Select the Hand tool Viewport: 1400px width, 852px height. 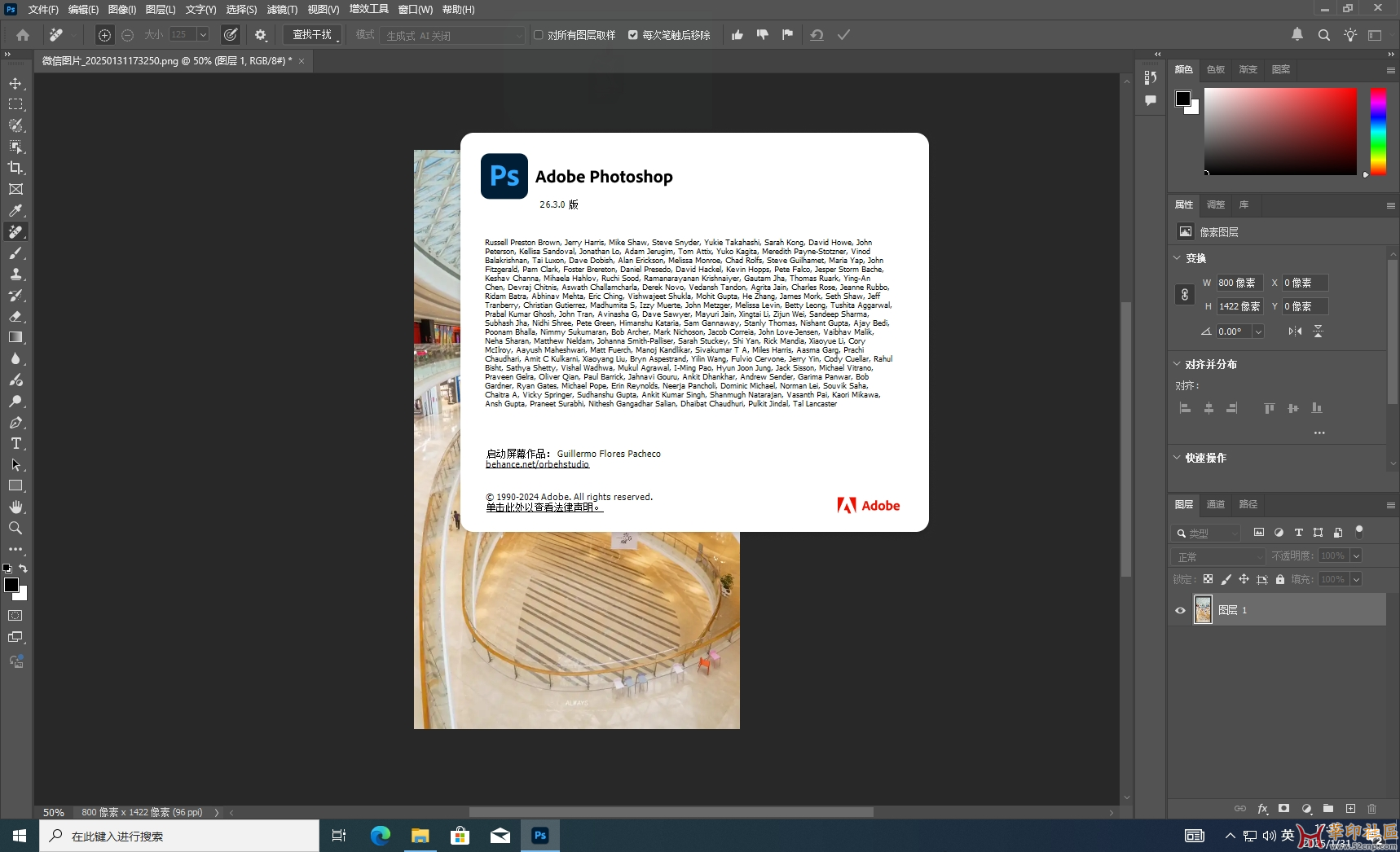tap(15, 507)
